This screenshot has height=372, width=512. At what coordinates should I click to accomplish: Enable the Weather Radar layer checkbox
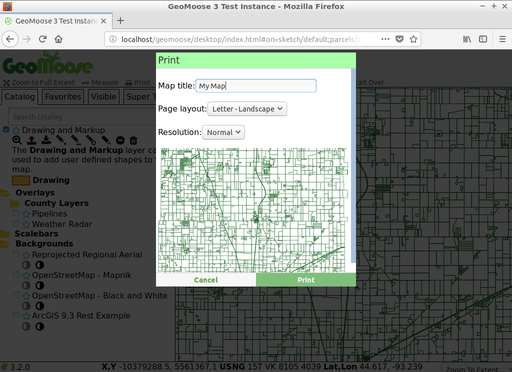[x=16, y=223]
